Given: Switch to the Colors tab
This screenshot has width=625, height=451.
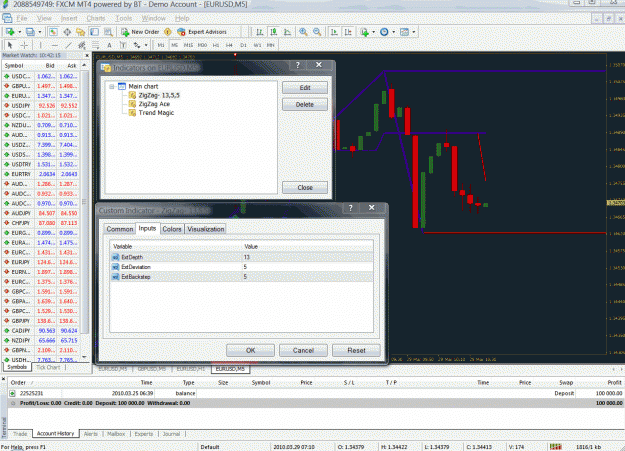Looking at the screenshot, I should (172, 229).
